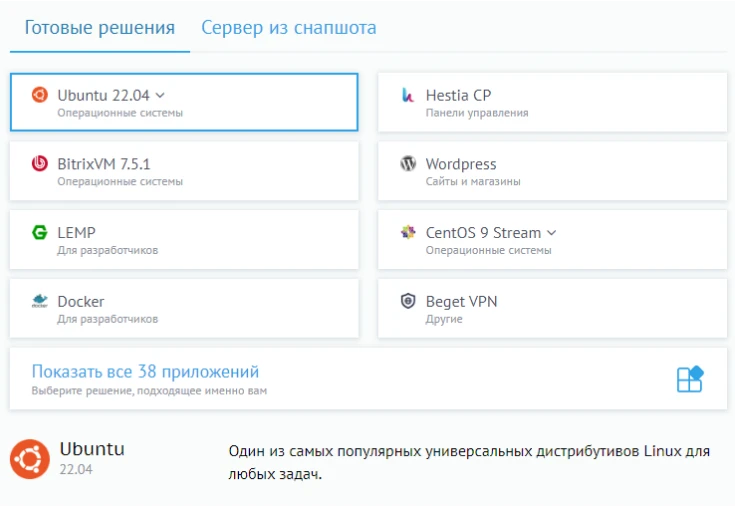Click the Hestia CP logo icon

coord(408,95)
